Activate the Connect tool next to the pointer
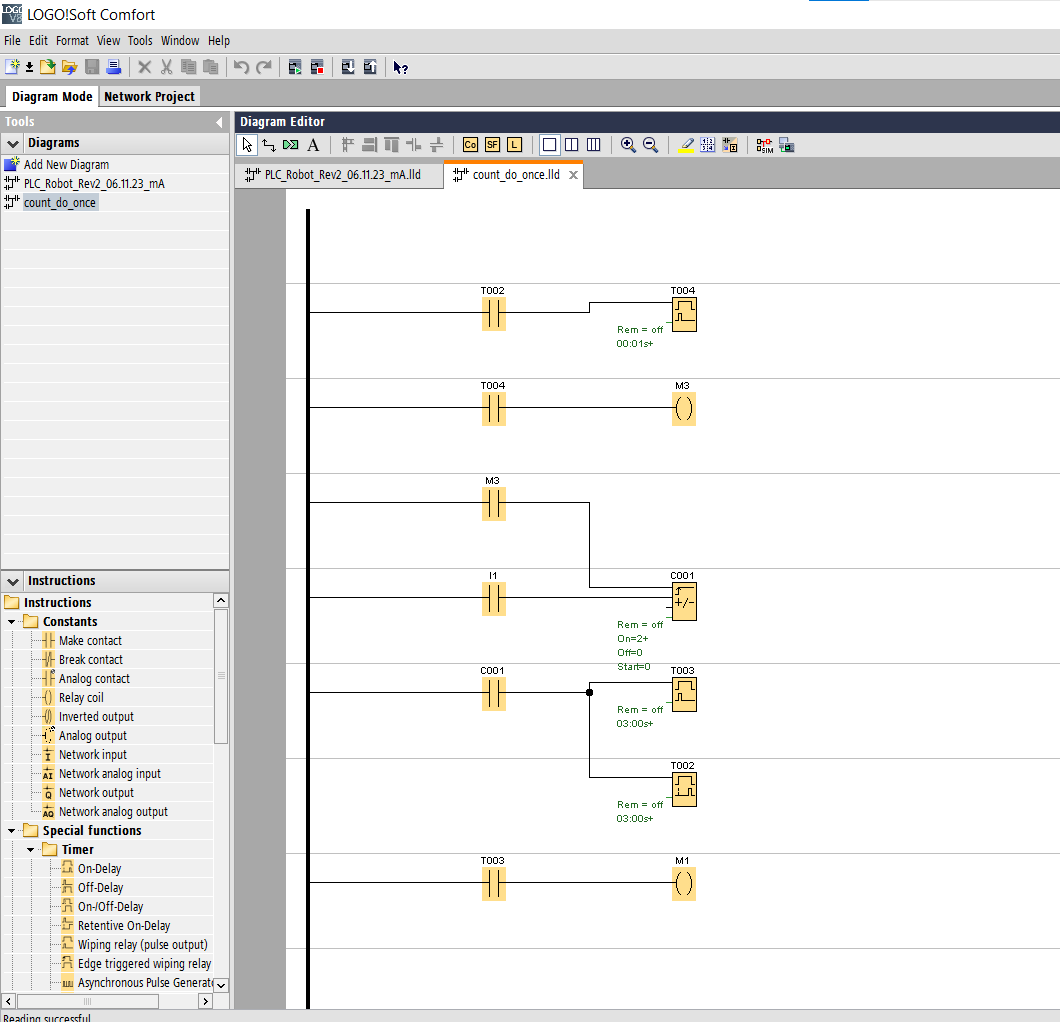 click(268, 145)
